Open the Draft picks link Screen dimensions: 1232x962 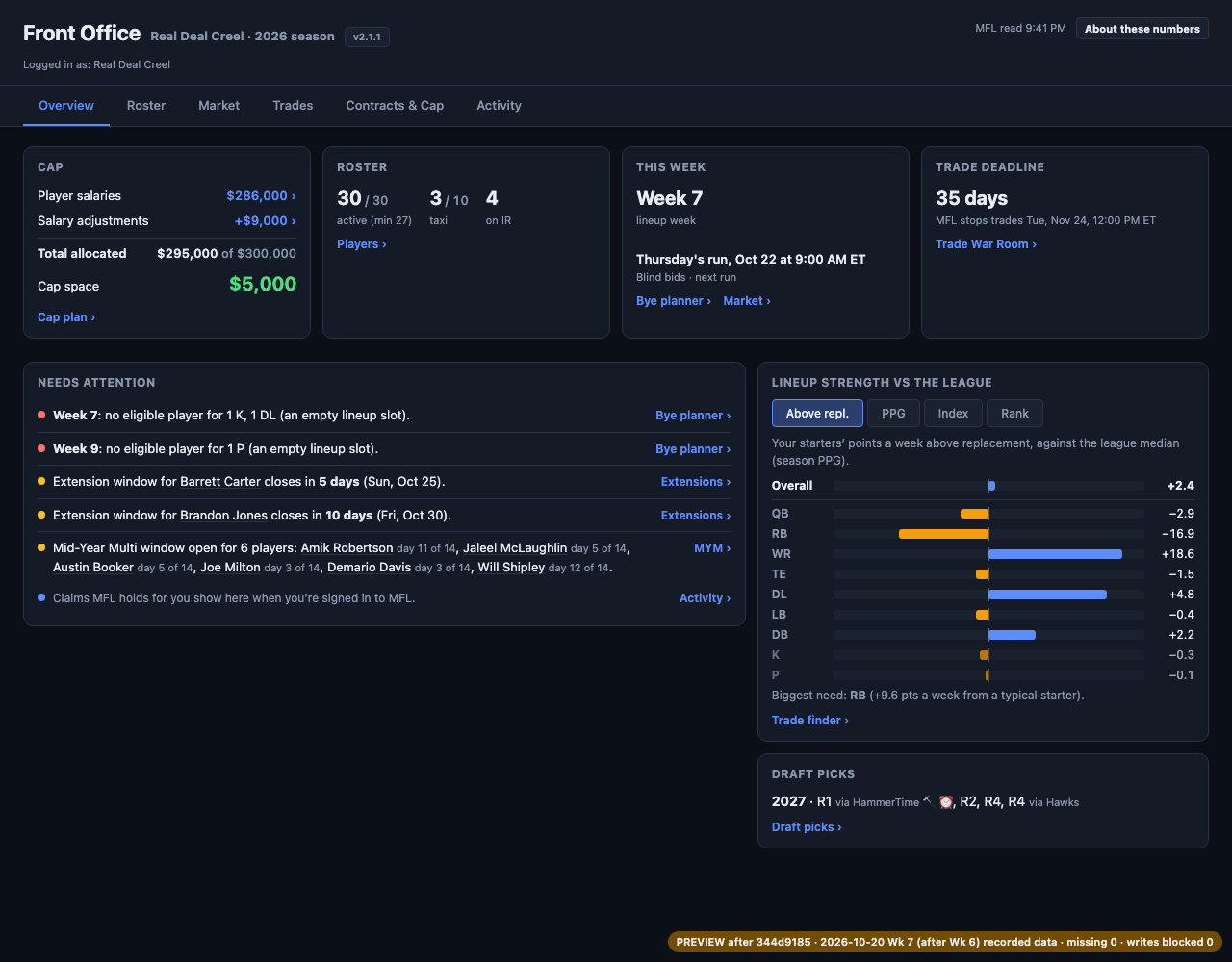(x=807, y=827)
